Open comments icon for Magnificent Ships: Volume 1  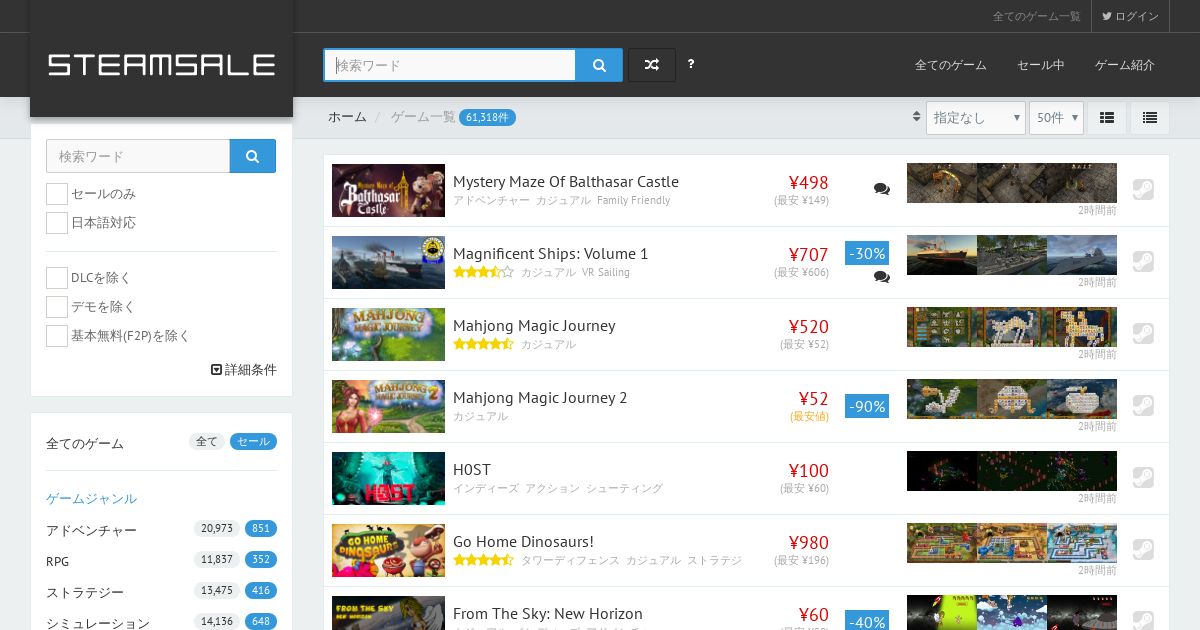(881, 277)
